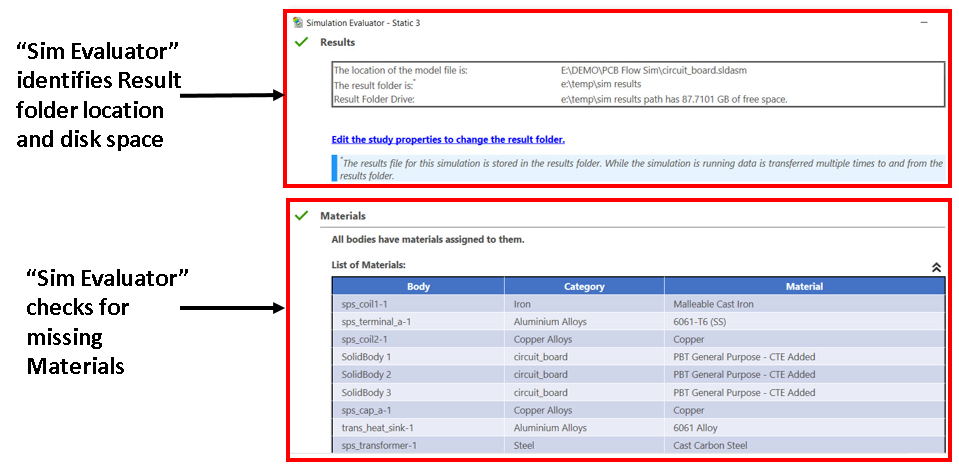The width and height of the screenshot is (959, 469).
Task: Sort by the Body column header
Action: click(x=418, y=286)
